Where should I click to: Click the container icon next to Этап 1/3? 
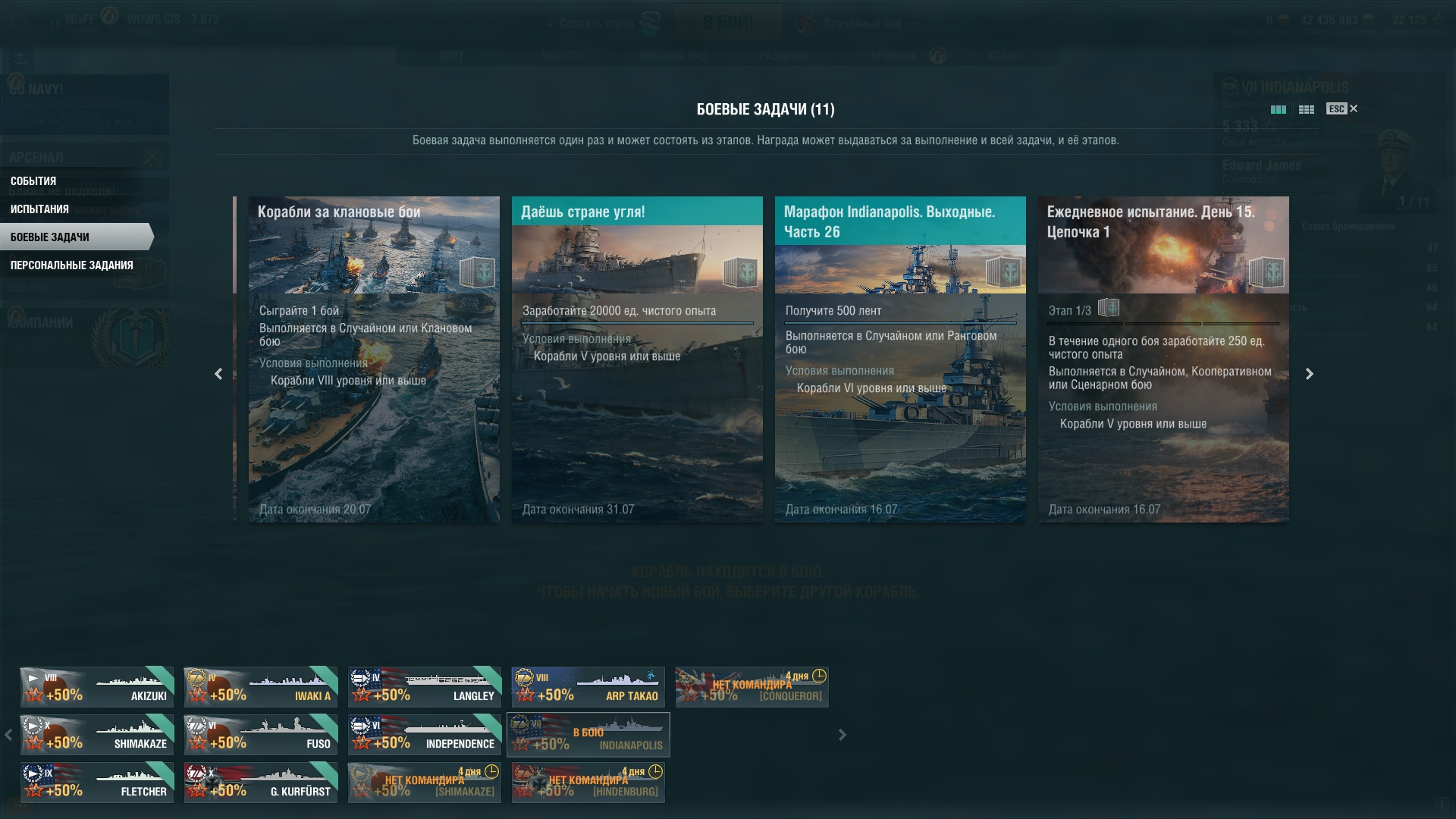point(1108,308)
